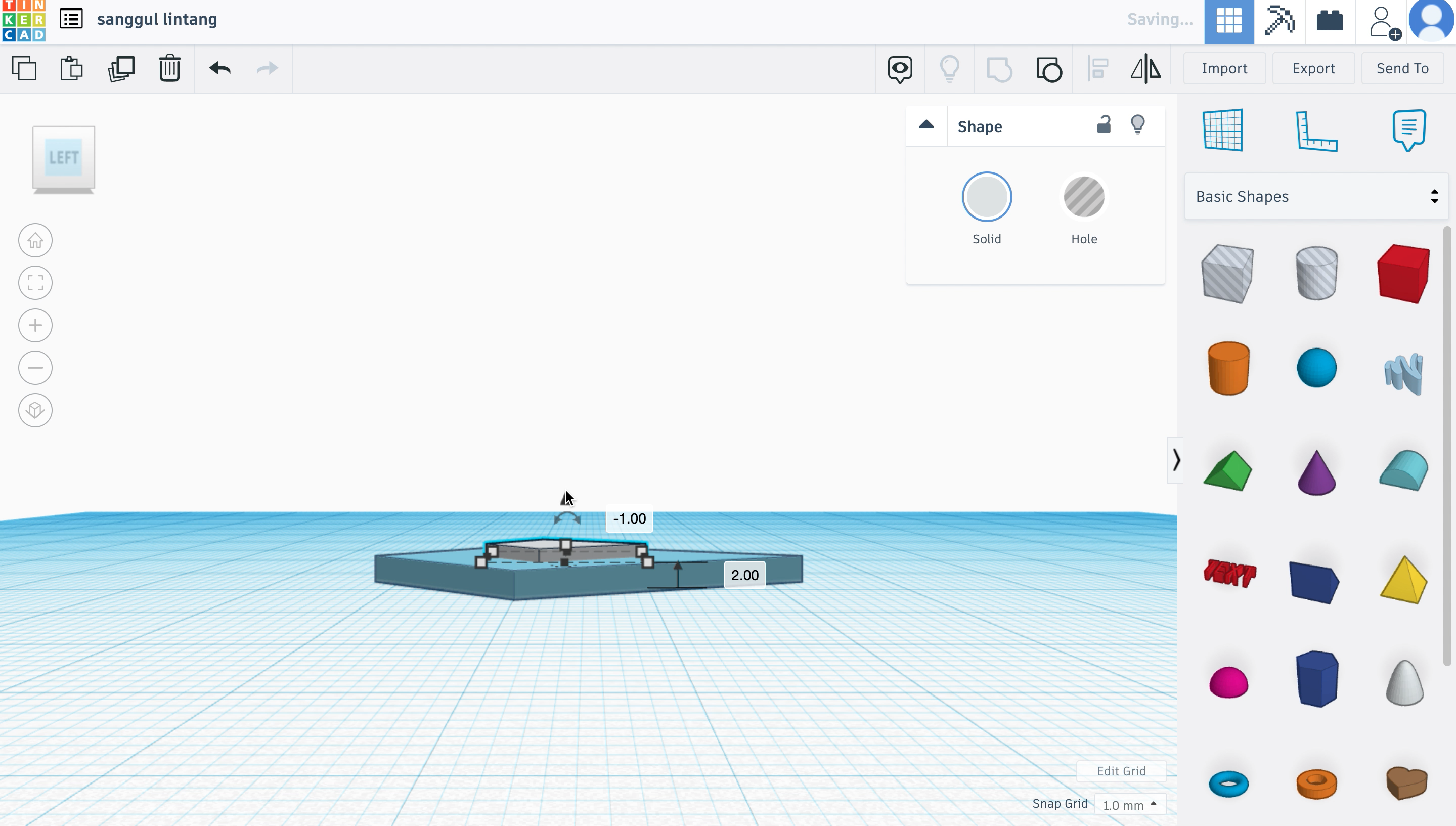Pick the Cylinder hole shape
The height and width of the screenshot is (826, 1456).
click(1316, 274)
